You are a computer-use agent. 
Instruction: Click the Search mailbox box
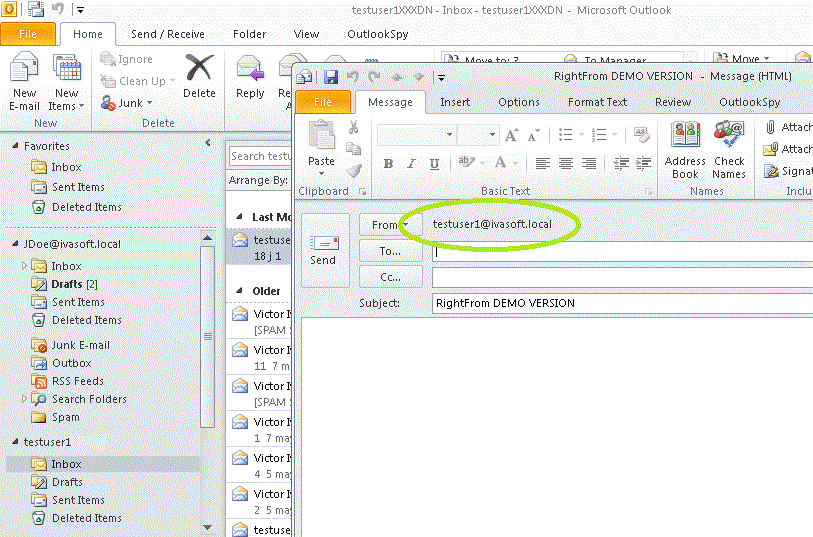(260, 156)
